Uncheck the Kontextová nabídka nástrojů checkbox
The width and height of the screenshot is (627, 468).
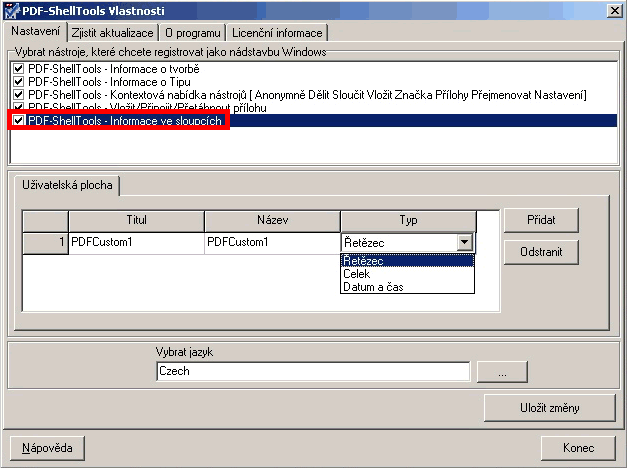[19, 94]
